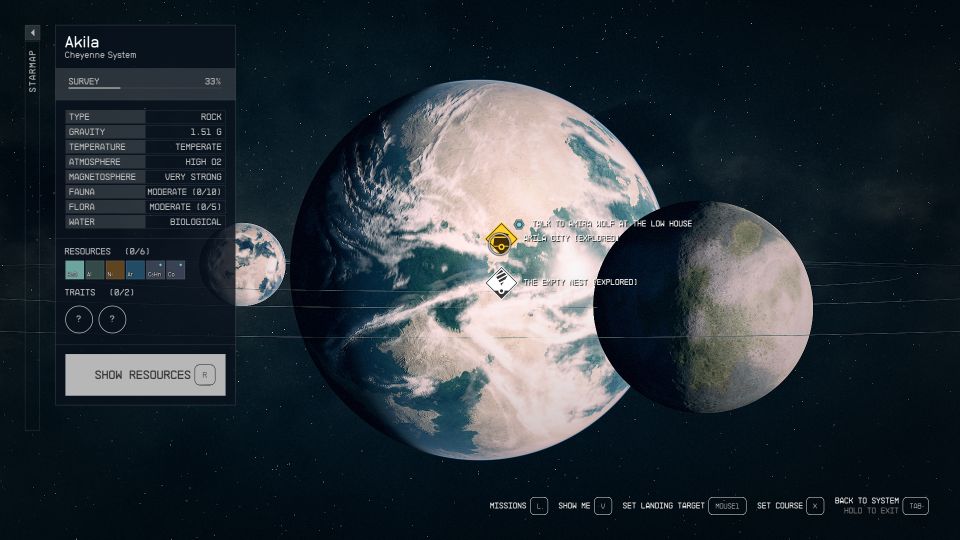Click the Type row showing Rock

(x=145, y=117)
